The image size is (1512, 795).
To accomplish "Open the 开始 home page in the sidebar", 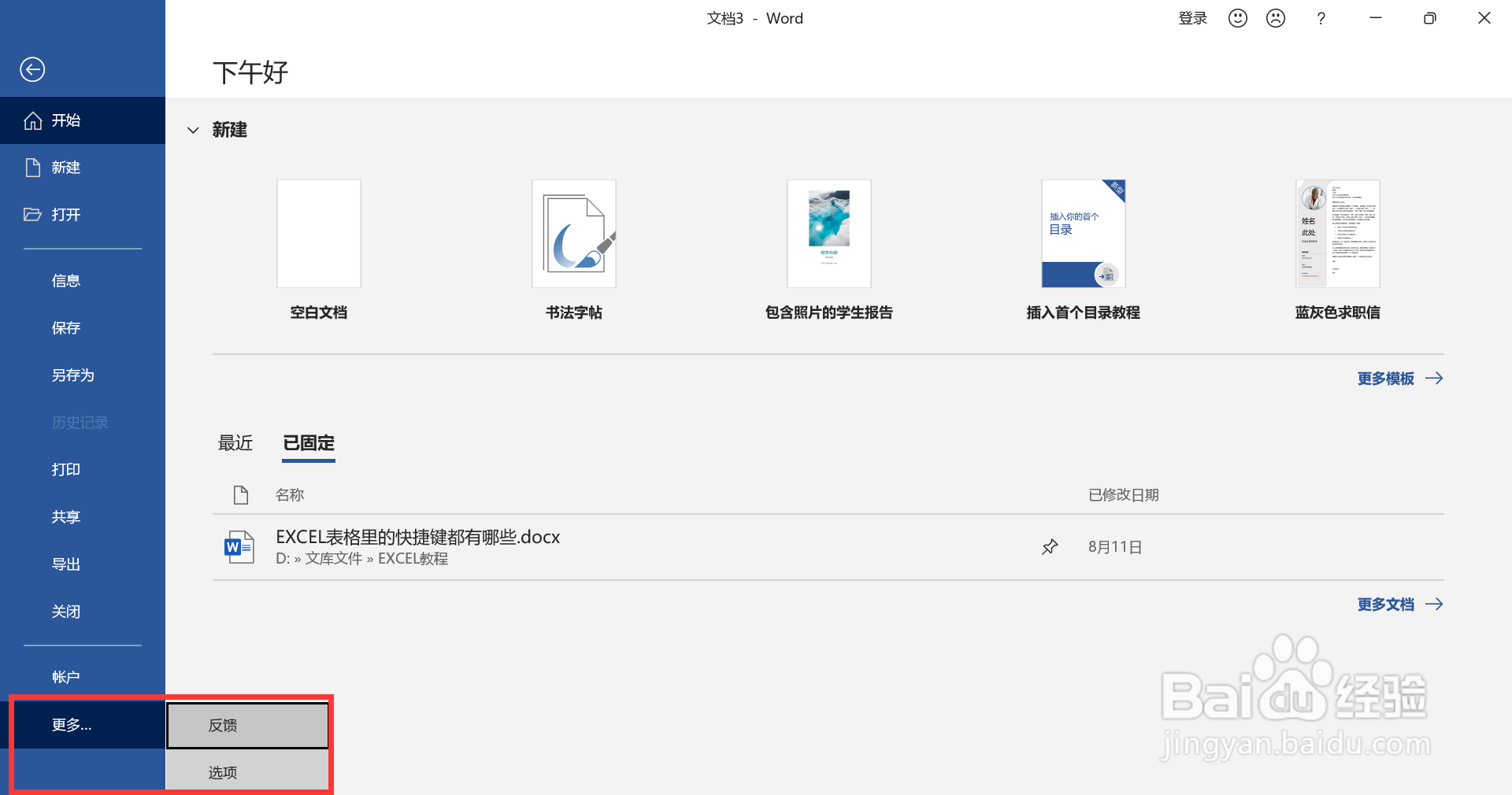I will [83, 120].
